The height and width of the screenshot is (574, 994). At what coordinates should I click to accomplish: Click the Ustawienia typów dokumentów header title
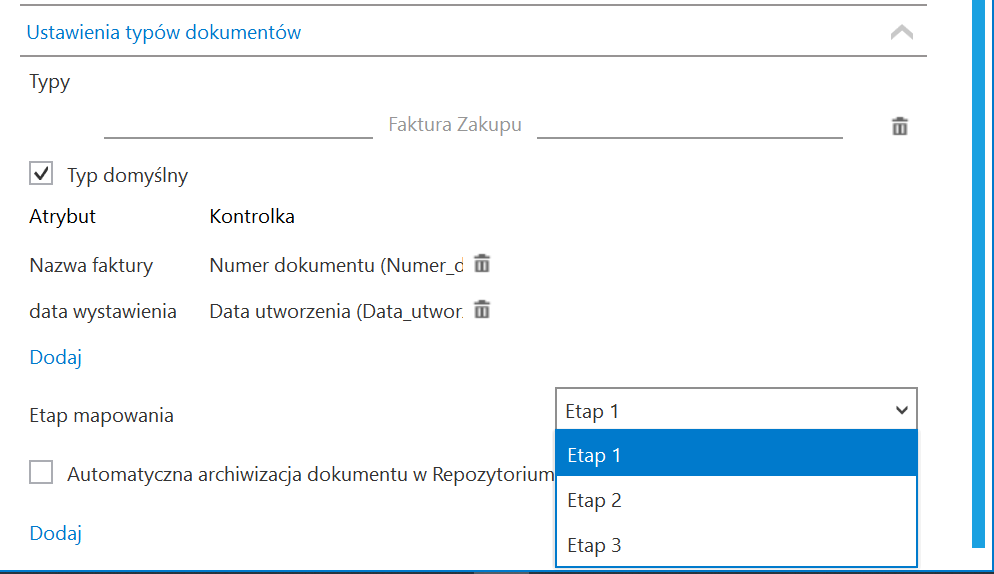tap(164, 32)
